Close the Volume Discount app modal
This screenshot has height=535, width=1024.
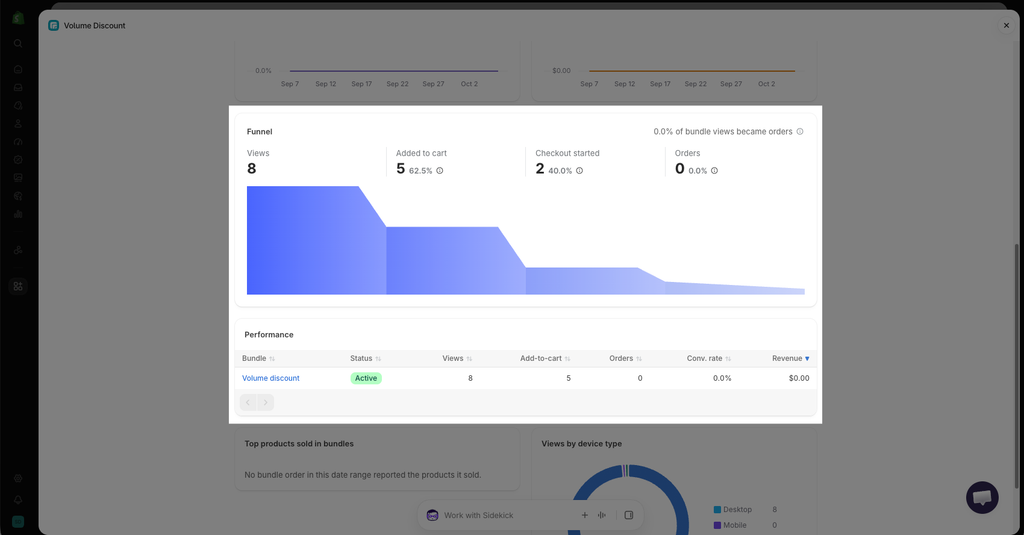1006,25
